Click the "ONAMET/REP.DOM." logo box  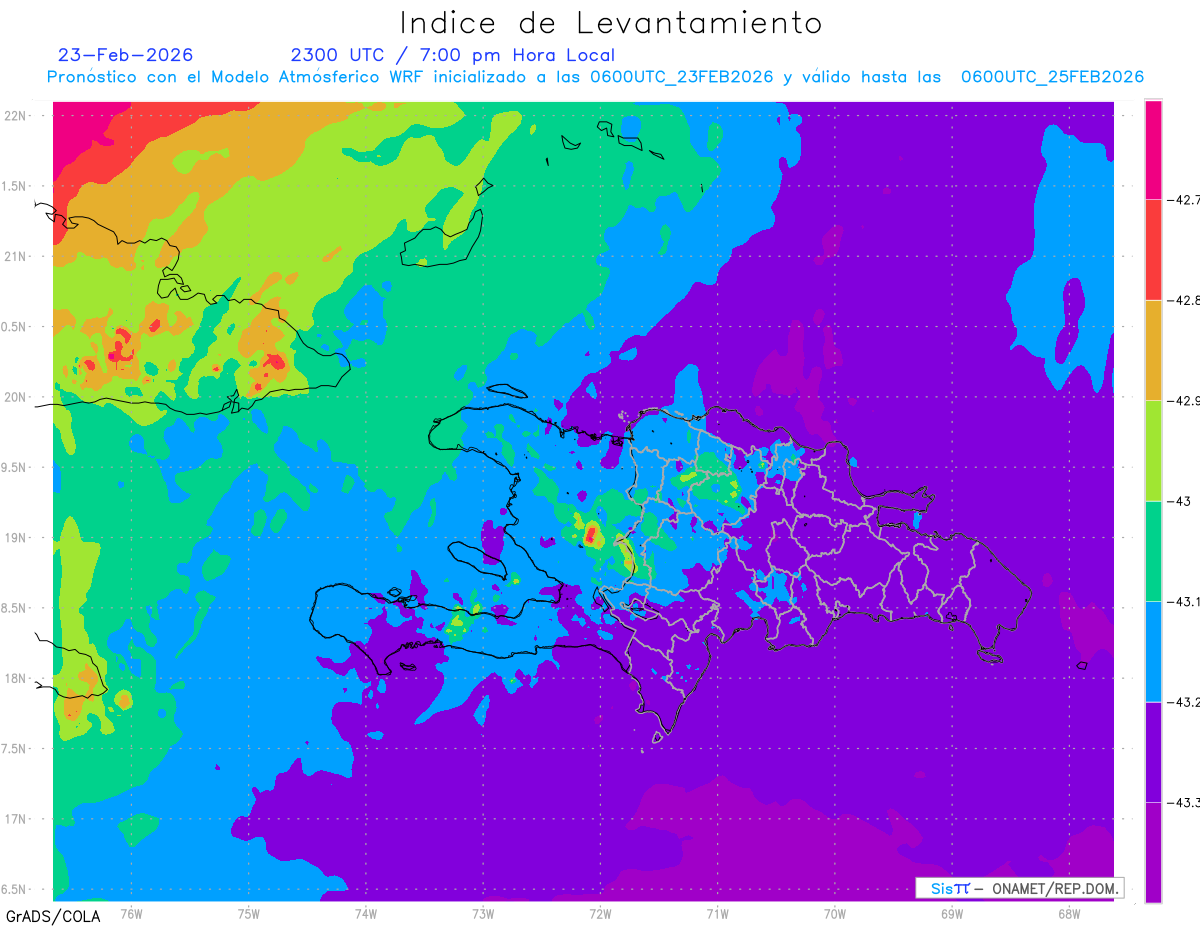coord(1020,888)
